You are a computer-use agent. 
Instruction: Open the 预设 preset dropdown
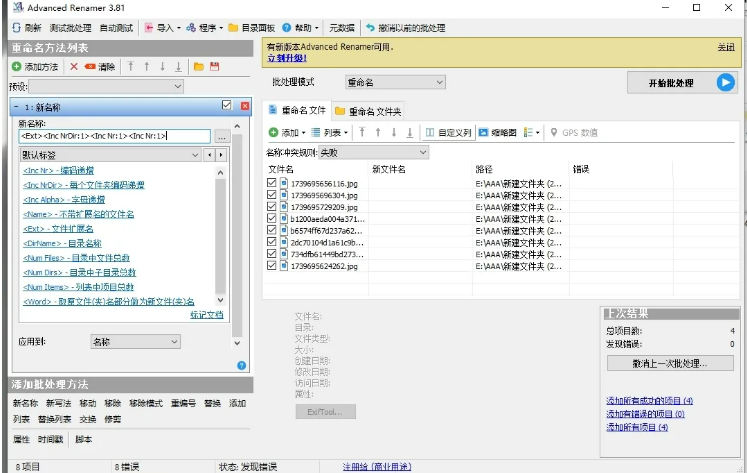pyautogui.click(x=106, y=86)
